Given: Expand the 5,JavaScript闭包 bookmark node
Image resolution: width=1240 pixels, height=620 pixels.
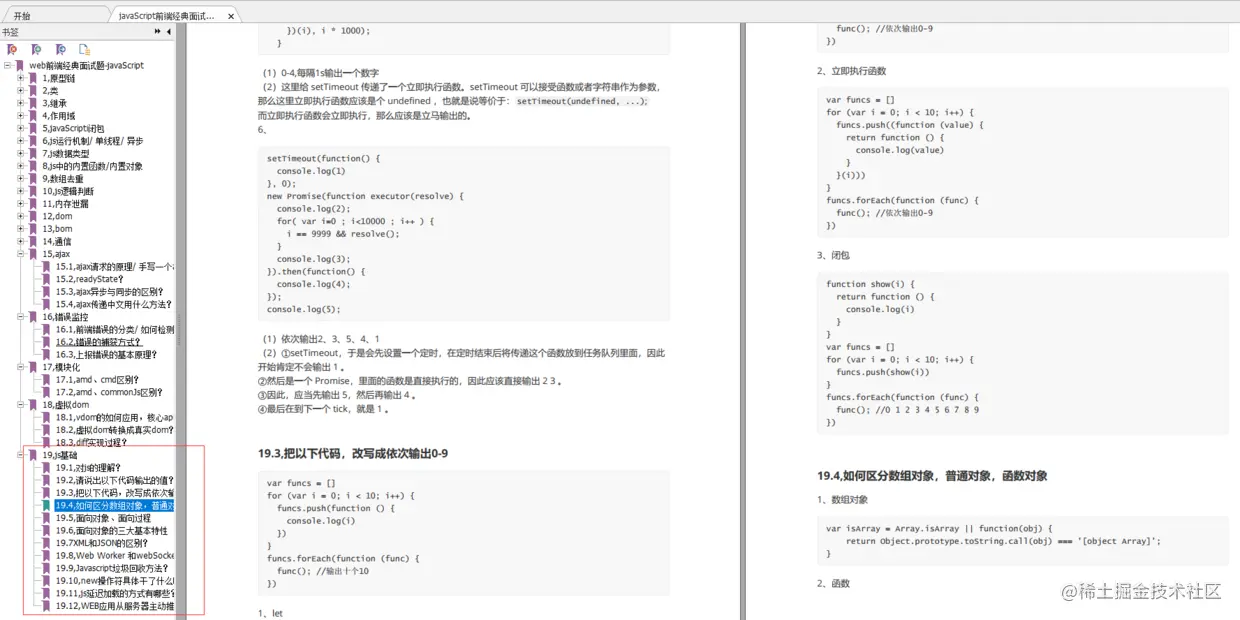Looking at the screenshot, I should coord(21,128).
